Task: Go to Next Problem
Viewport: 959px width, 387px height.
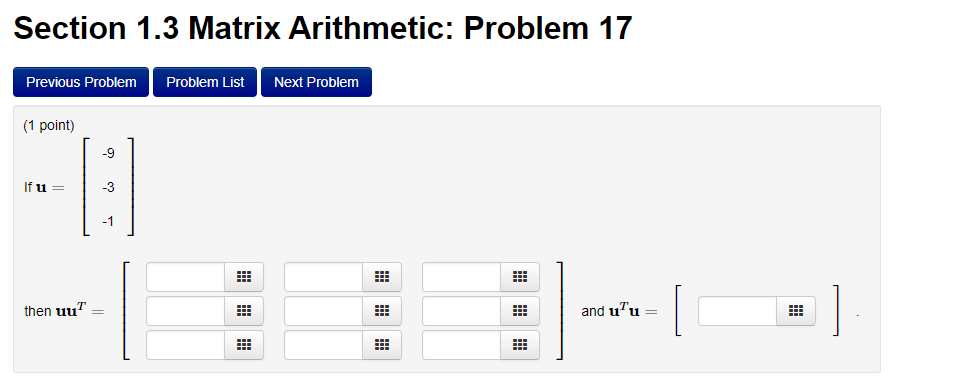Action: point(316,82)
